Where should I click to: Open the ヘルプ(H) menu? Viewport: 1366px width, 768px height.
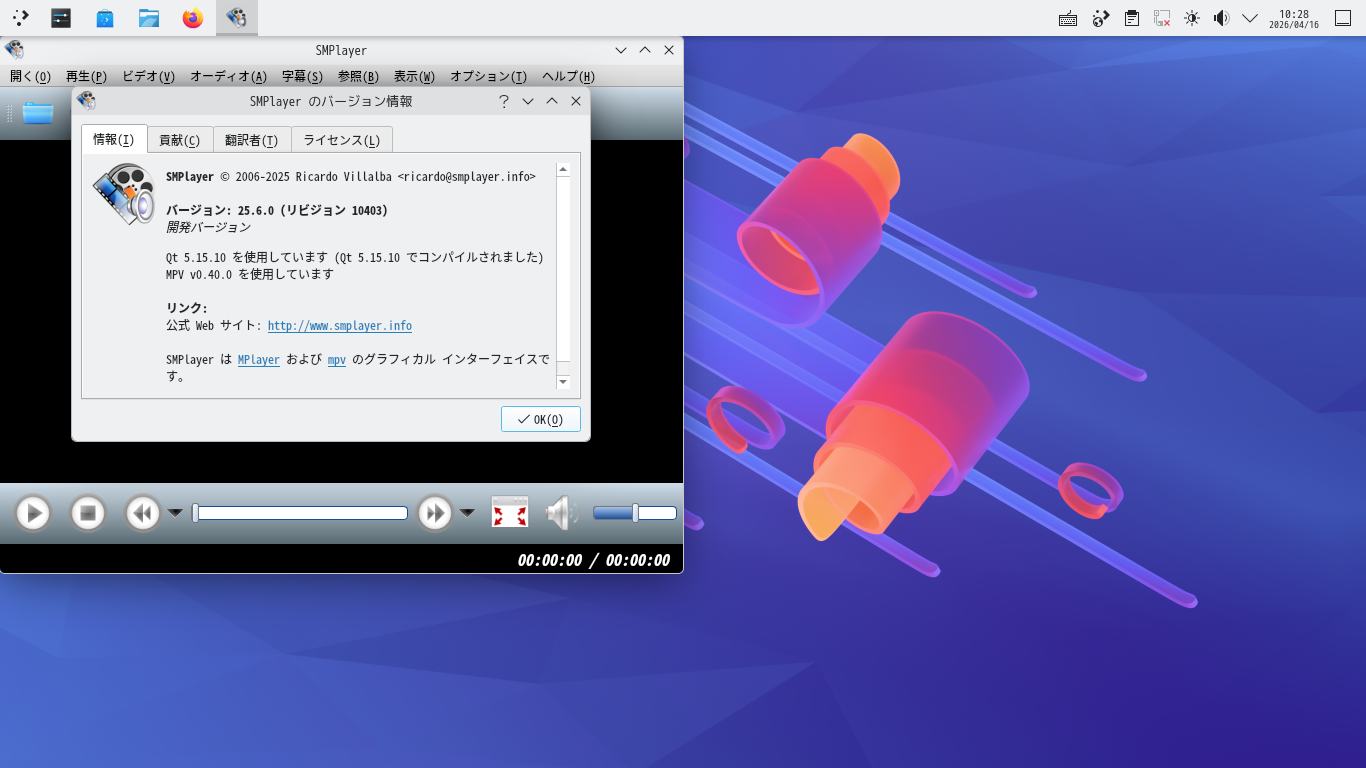pyautogui.click(x=568, y=77)
